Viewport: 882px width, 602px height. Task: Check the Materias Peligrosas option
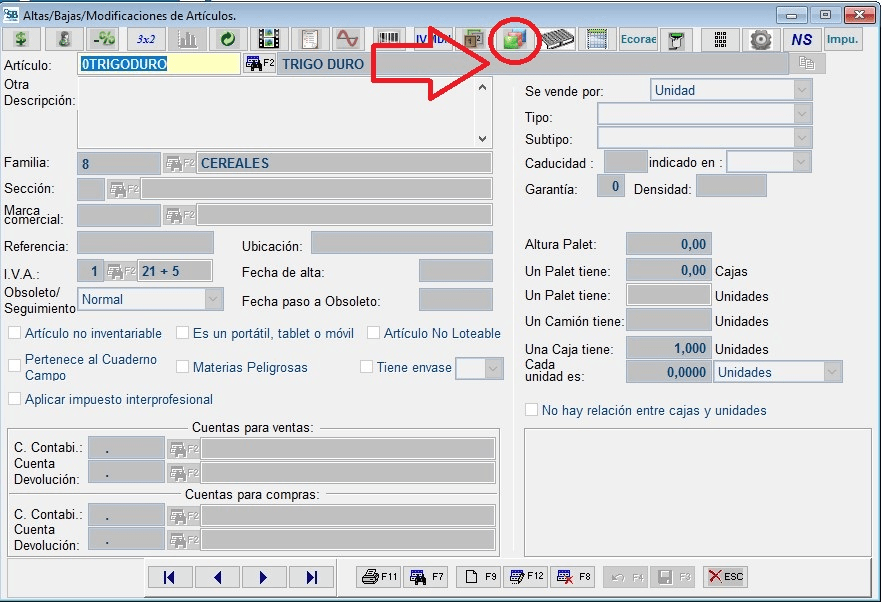pos(183,367)
